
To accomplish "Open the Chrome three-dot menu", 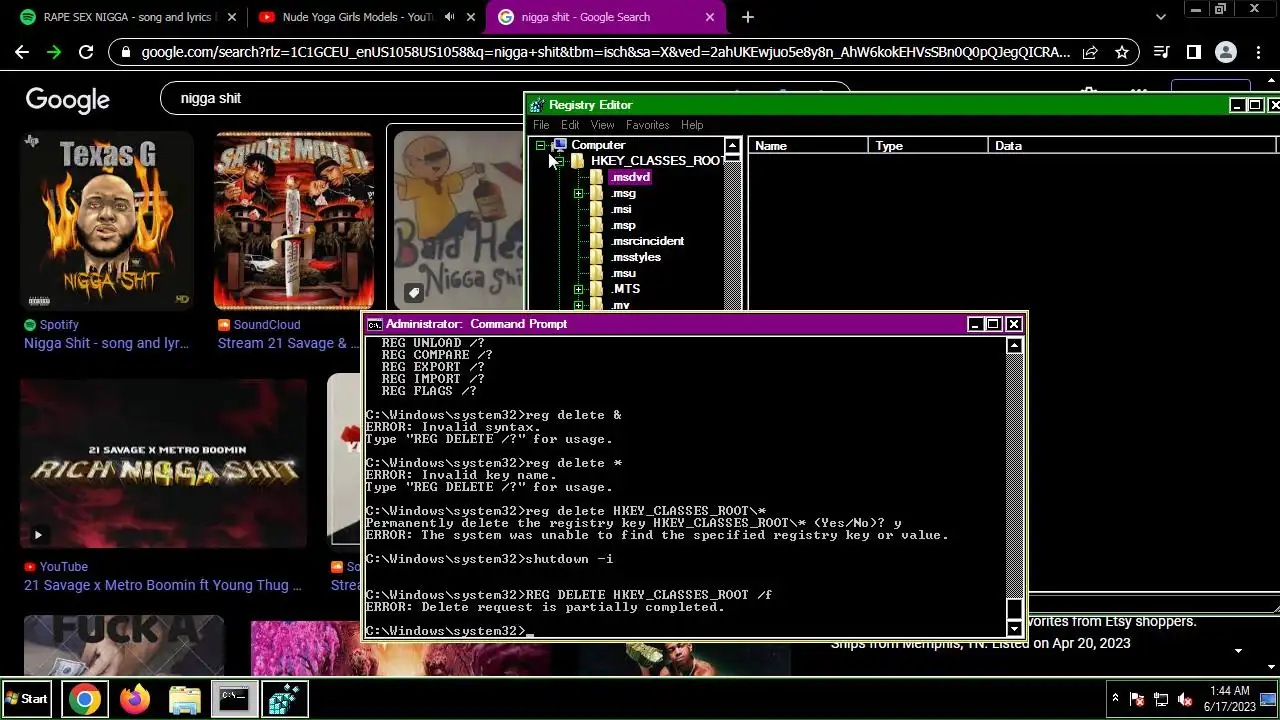I will pyautogui.click(x=1258, y=52).
